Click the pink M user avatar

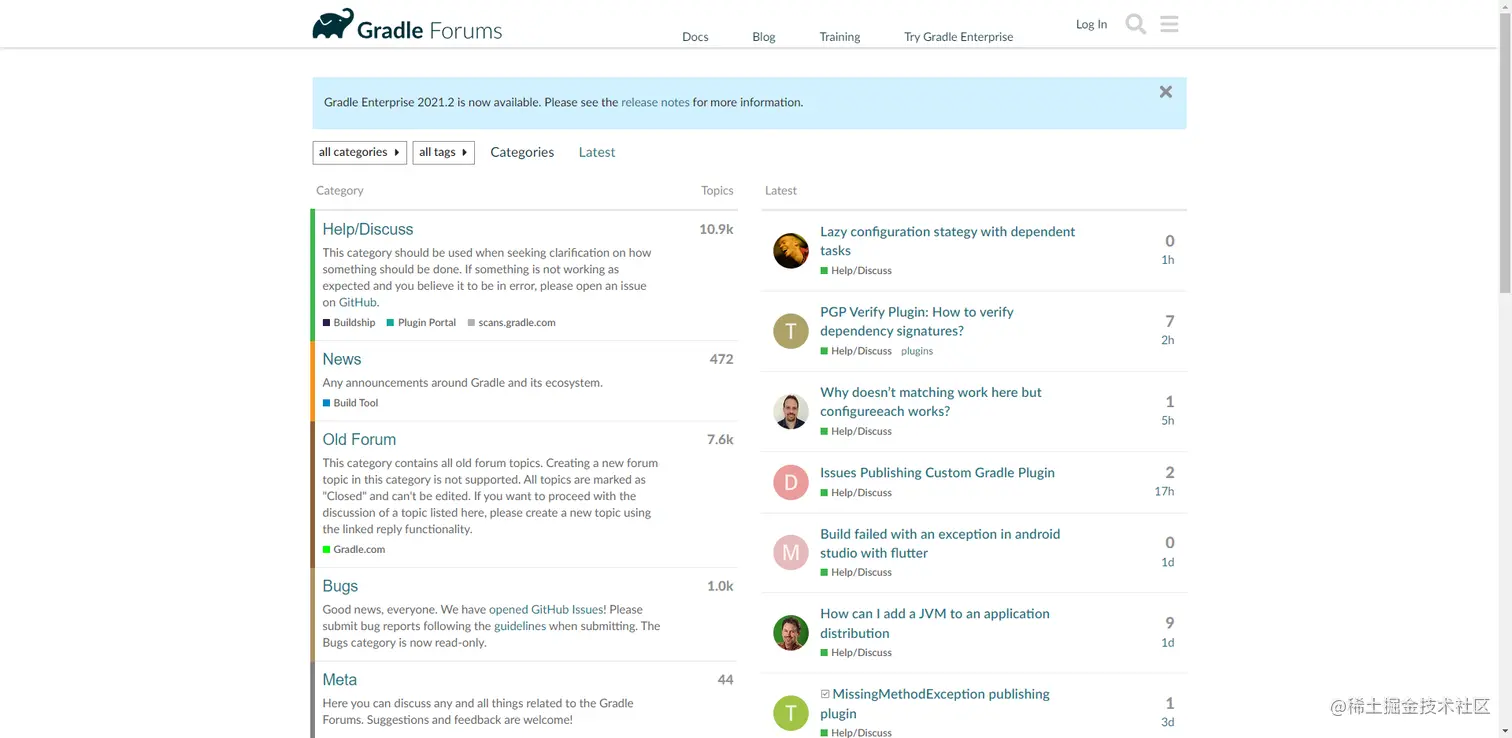pyautogui.click(x=791, y=553)
